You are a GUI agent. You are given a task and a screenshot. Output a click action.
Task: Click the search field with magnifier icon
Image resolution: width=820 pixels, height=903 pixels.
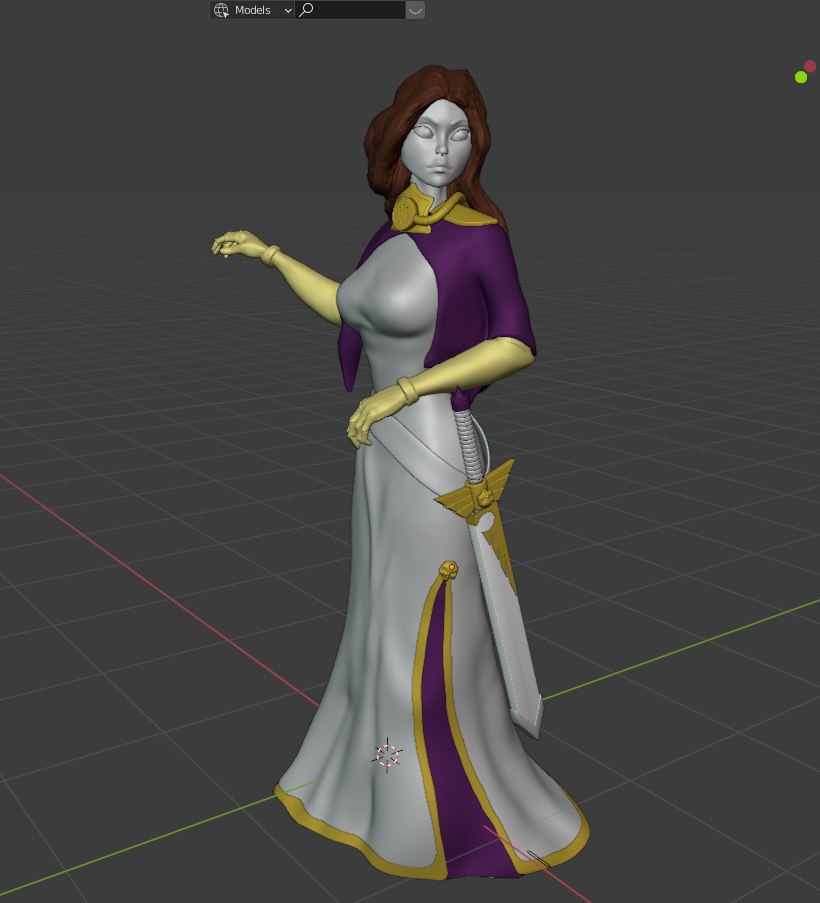click(x=350, y=10)
